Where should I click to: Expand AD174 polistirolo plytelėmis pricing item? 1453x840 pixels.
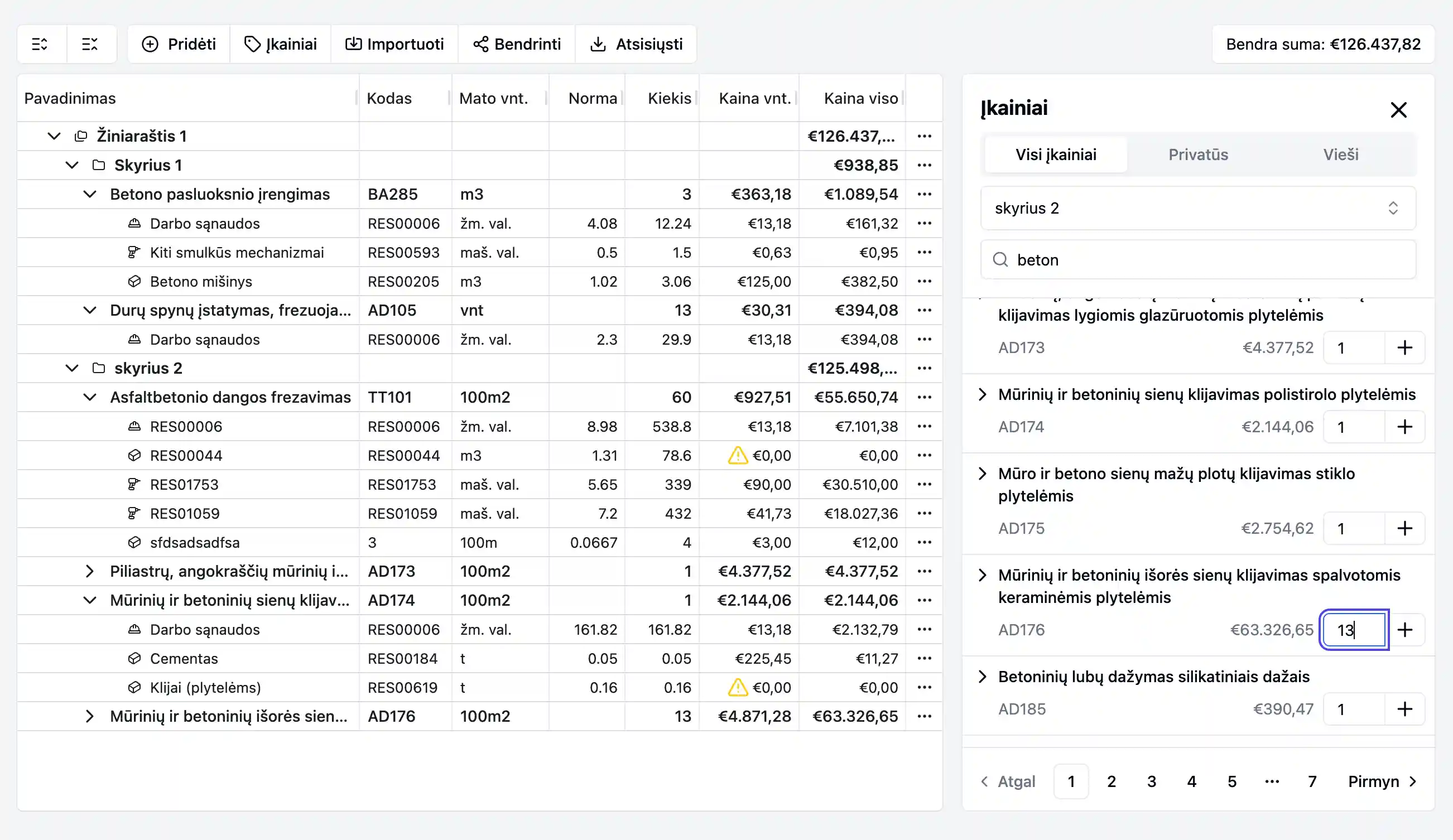tap(983, 395)
